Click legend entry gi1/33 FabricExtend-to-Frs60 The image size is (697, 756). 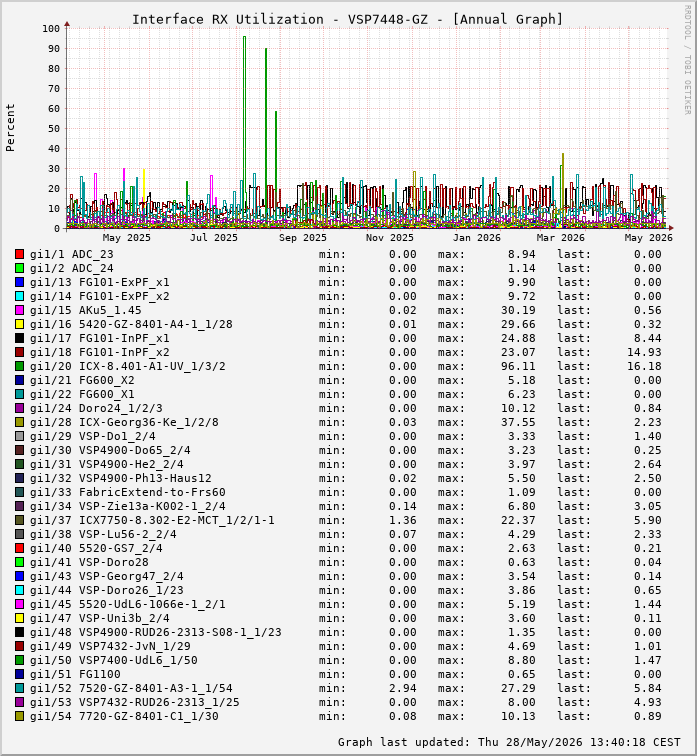(128, 492)
